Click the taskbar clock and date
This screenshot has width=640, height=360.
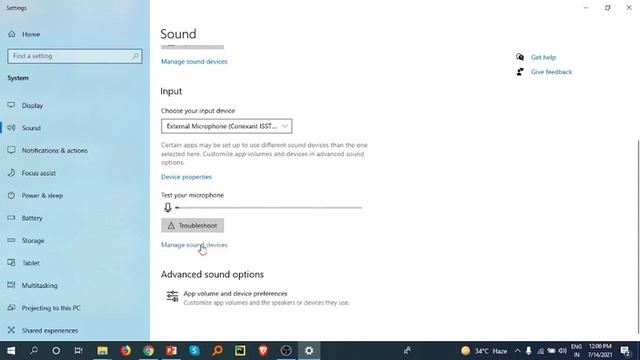point(600,351)
